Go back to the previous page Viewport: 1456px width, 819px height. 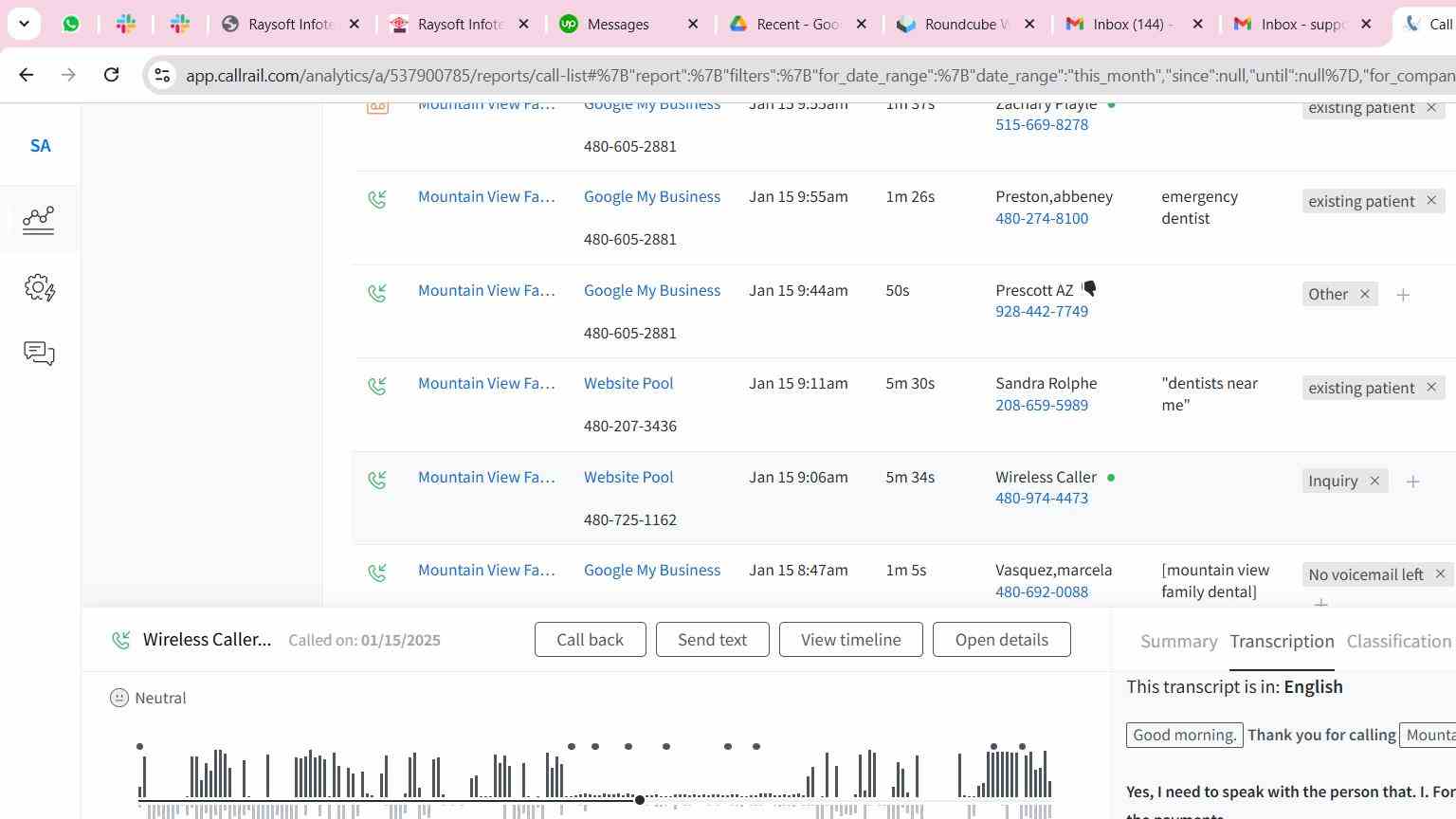click(27, 75)
